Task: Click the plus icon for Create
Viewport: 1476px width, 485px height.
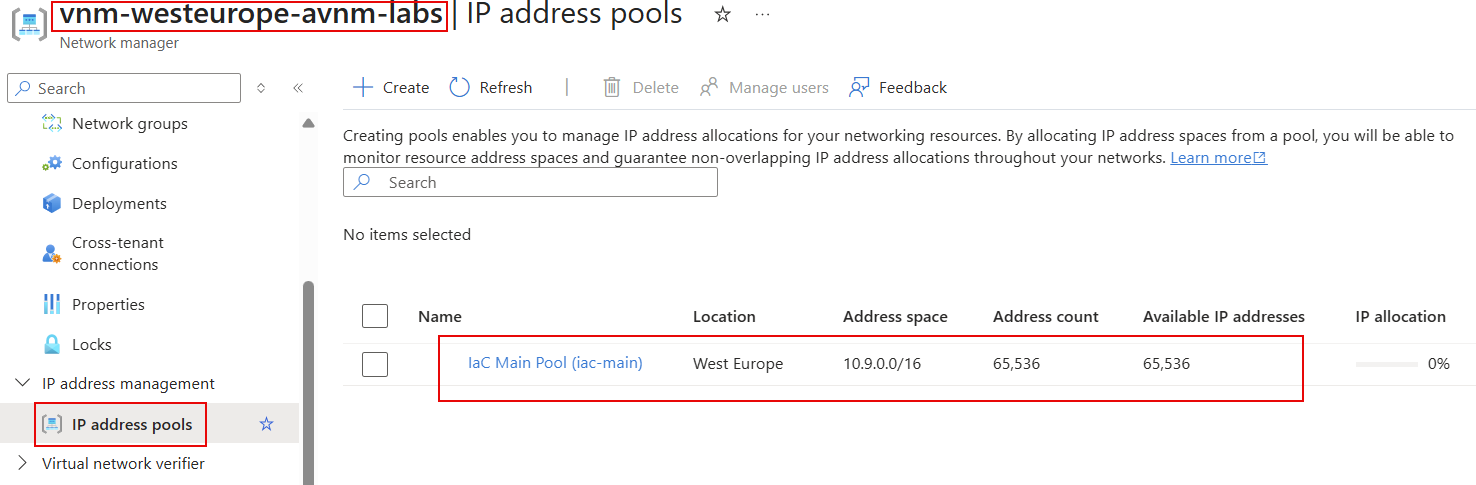Action: [362, 88]
